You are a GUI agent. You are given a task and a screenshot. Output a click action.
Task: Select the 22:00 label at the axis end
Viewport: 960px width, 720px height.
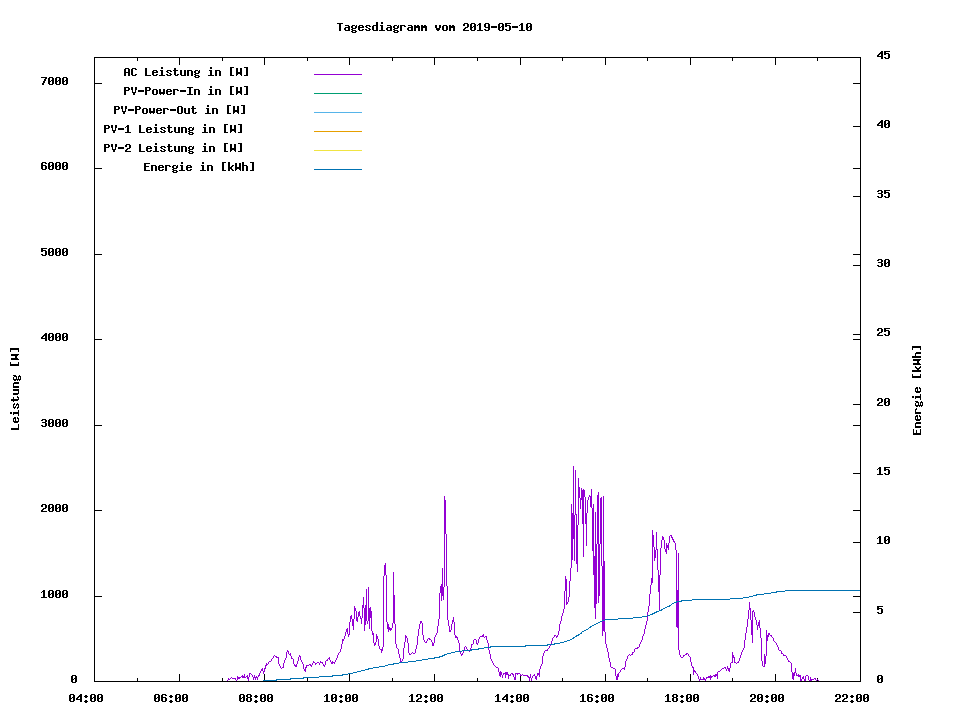[852, 698]
